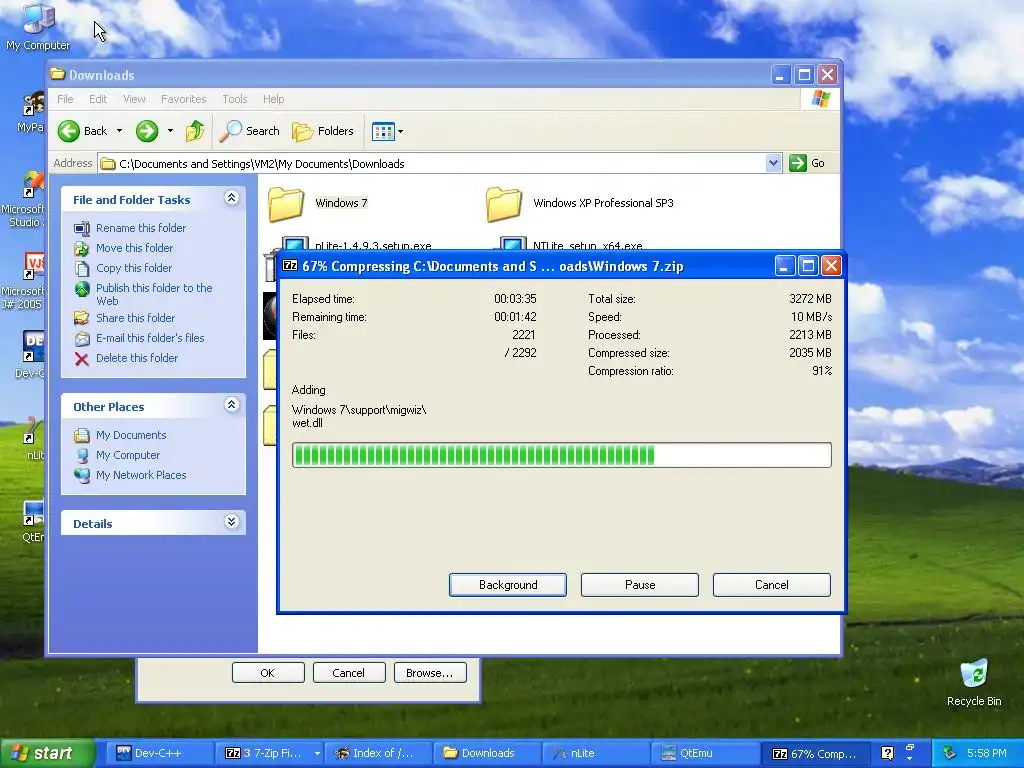Click Move this folder task
Image resolution: width=1024 pixels, height=768 pixels.
pyautogui.click(x=134, y=248)
